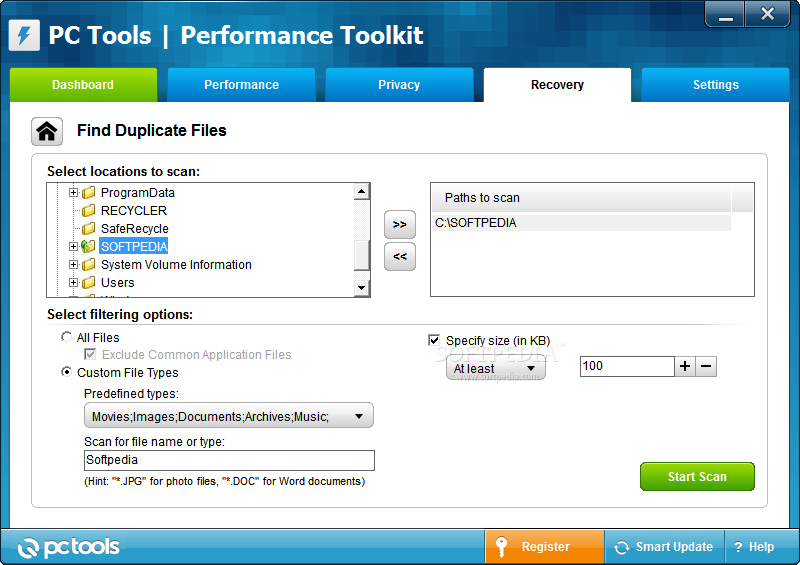Click the pctools logo in footer
Screen dimensions: 800x565
pyautogui.click(x=68, y=547)
